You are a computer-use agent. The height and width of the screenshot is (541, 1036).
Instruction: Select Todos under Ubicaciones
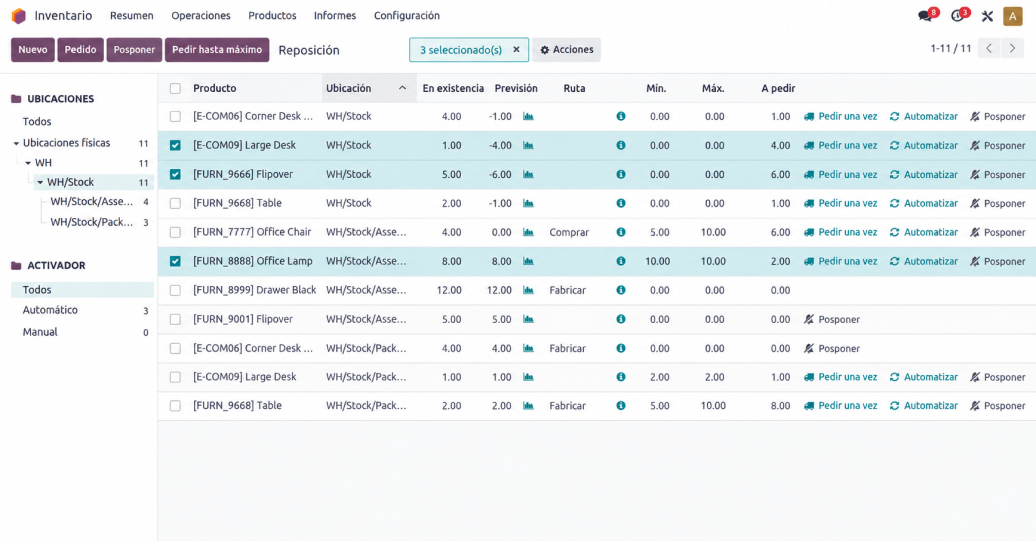point(37,122)
